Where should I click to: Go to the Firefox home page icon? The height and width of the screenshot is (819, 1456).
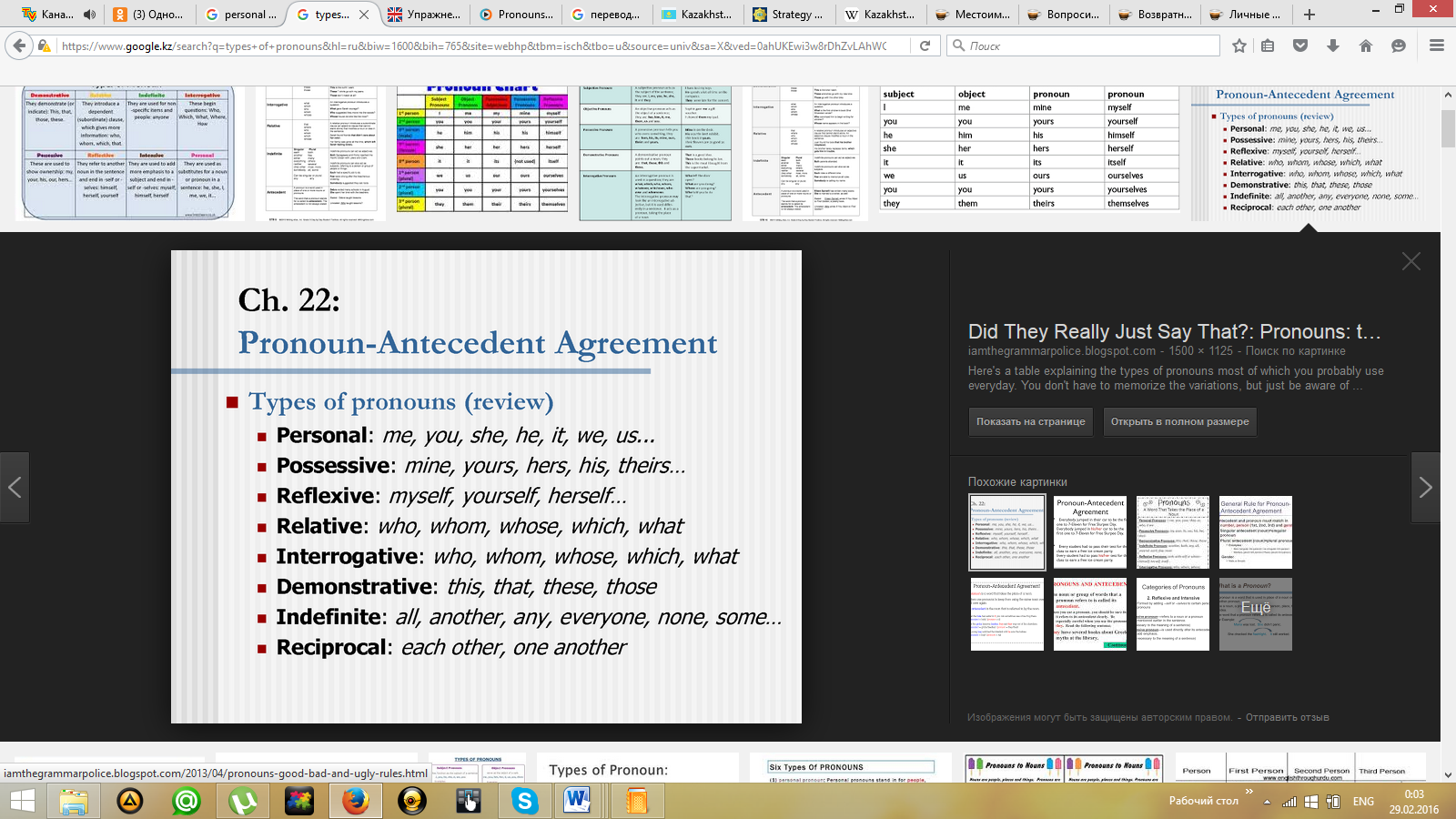(x=1366, y=45)
